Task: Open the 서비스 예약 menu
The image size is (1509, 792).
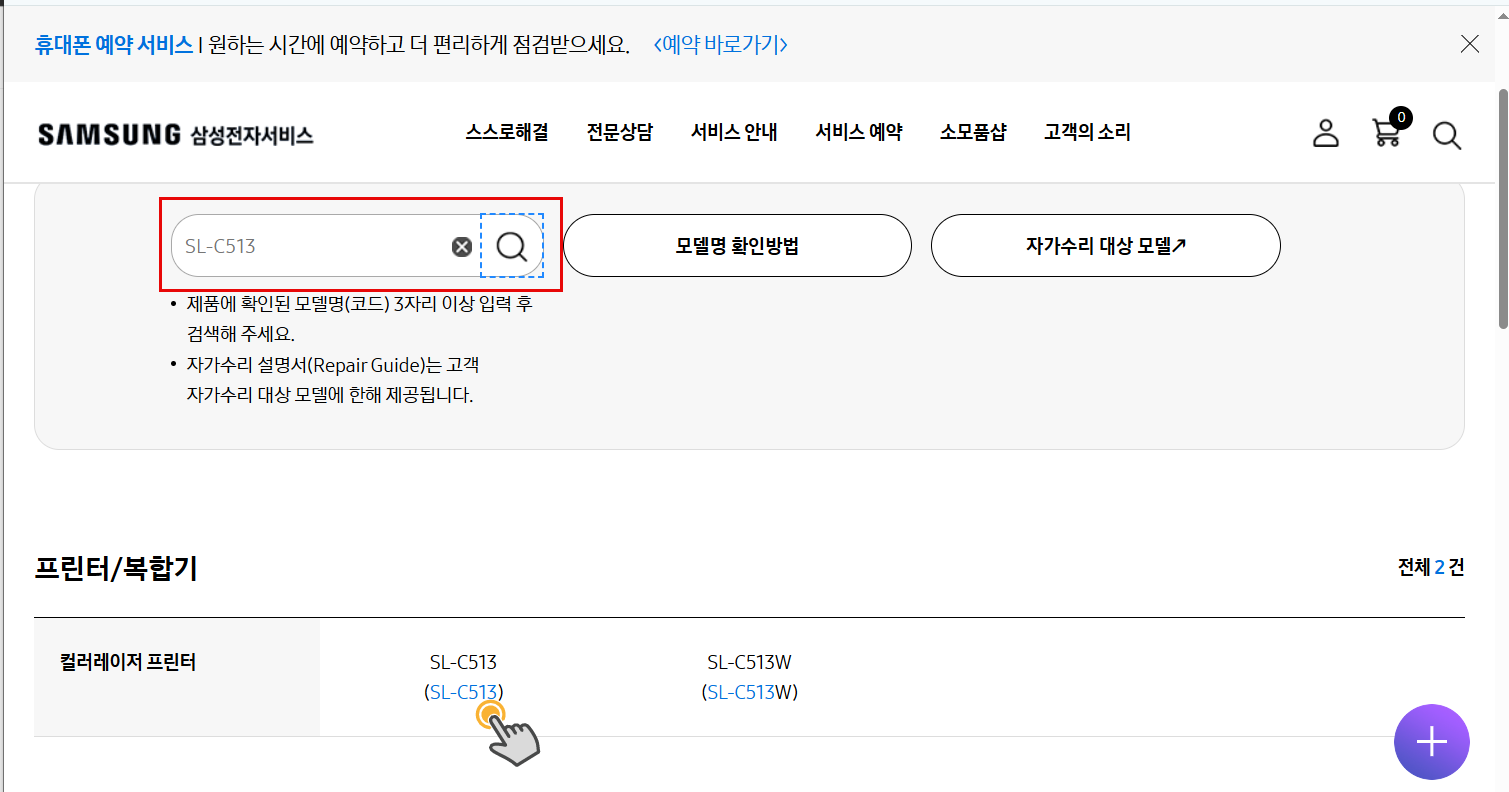Action: (859, 132)
